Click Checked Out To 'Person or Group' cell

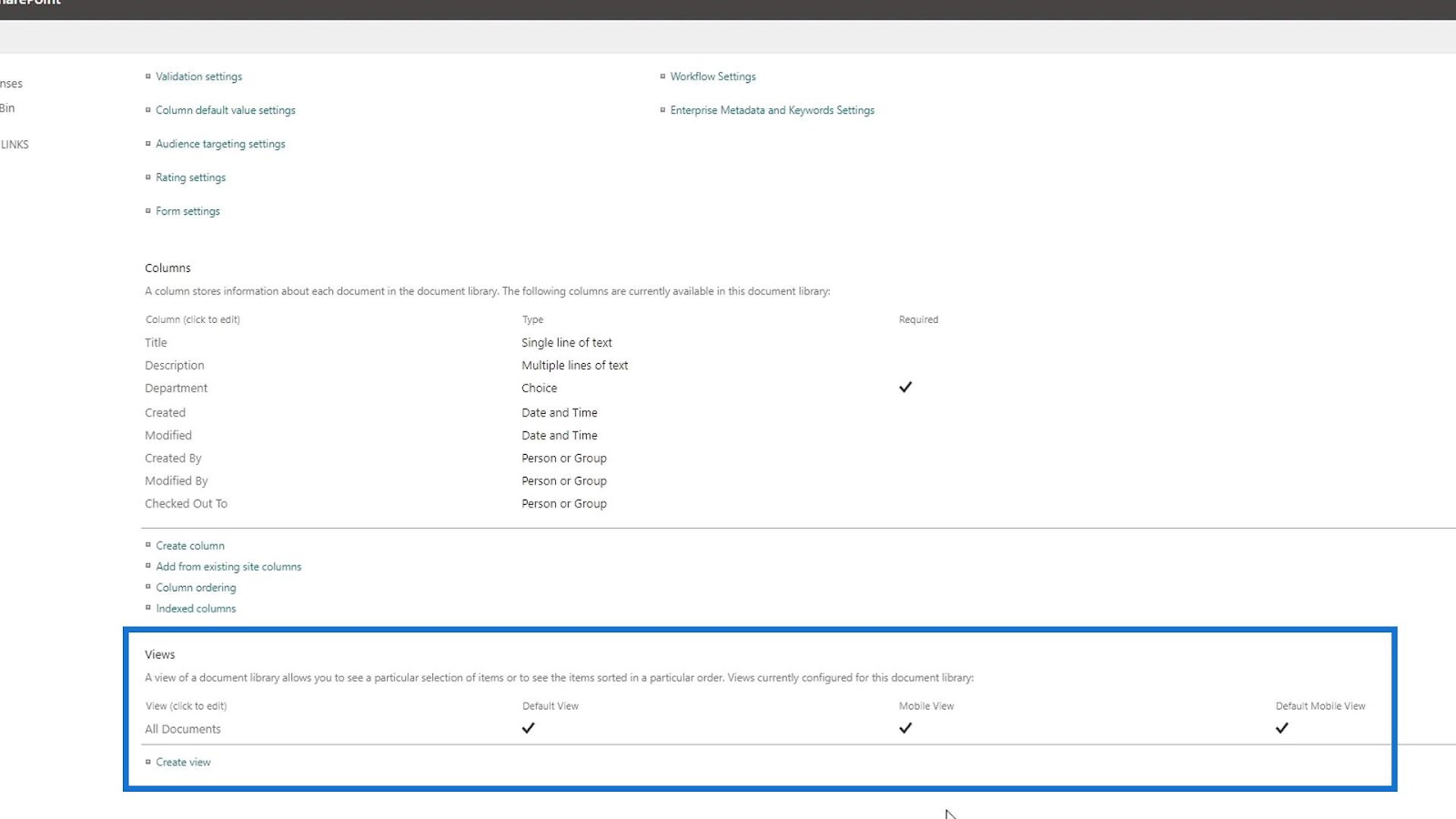click(564, 504)
